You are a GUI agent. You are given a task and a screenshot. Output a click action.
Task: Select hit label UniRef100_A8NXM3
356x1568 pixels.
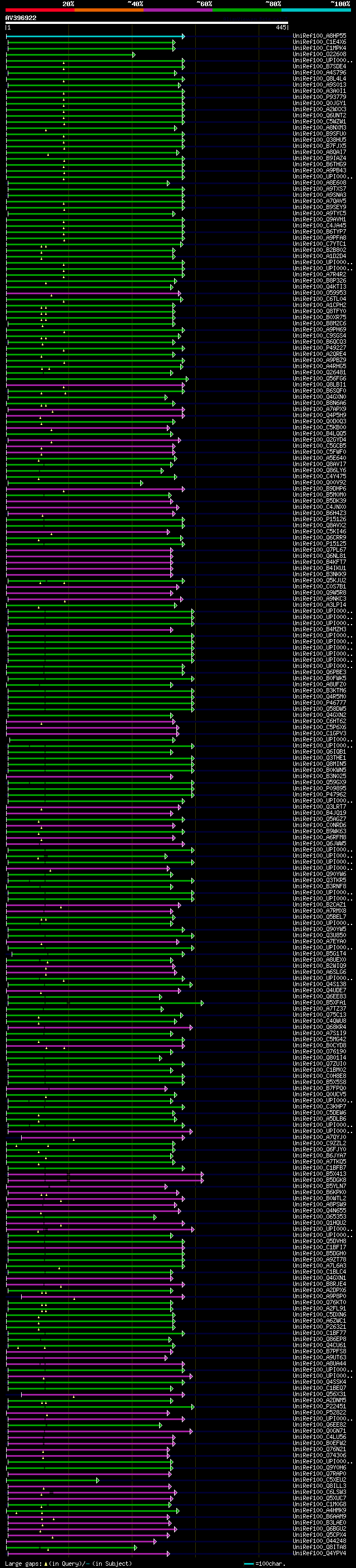click(319, 128)
